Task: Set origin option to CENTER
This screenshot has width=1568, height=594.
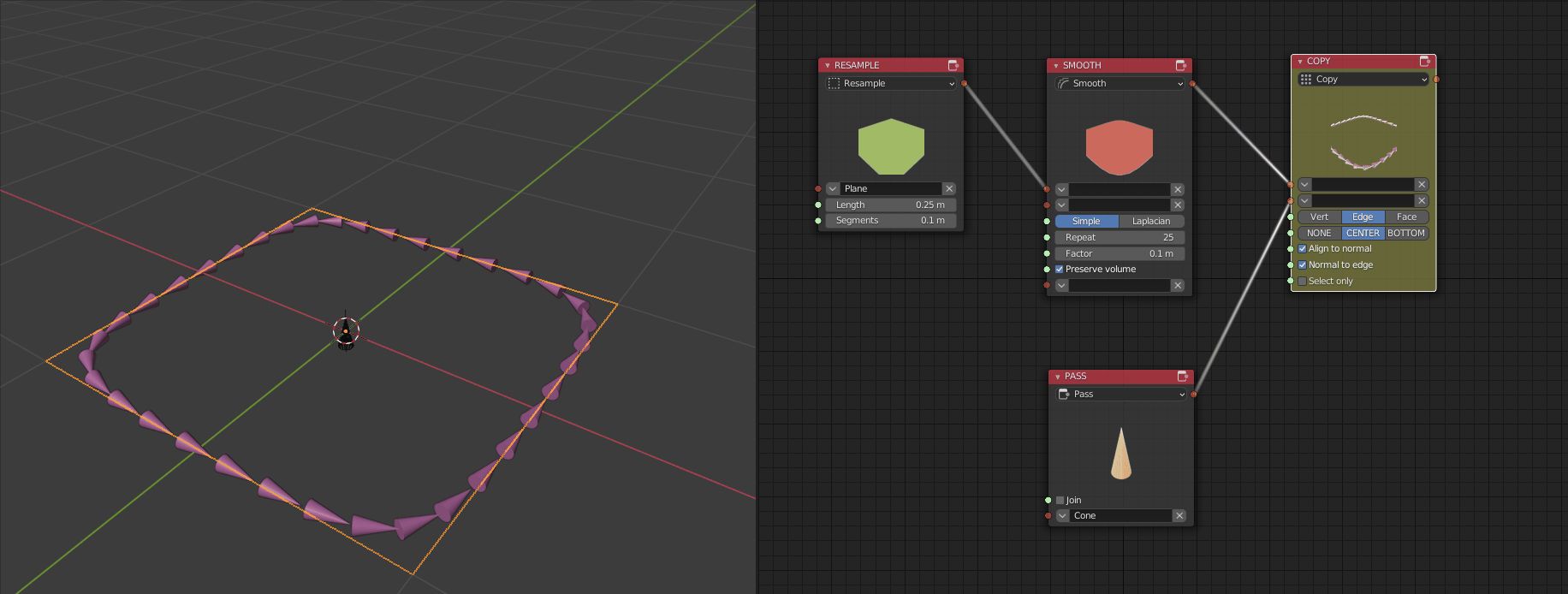Action: [1363, 233]
